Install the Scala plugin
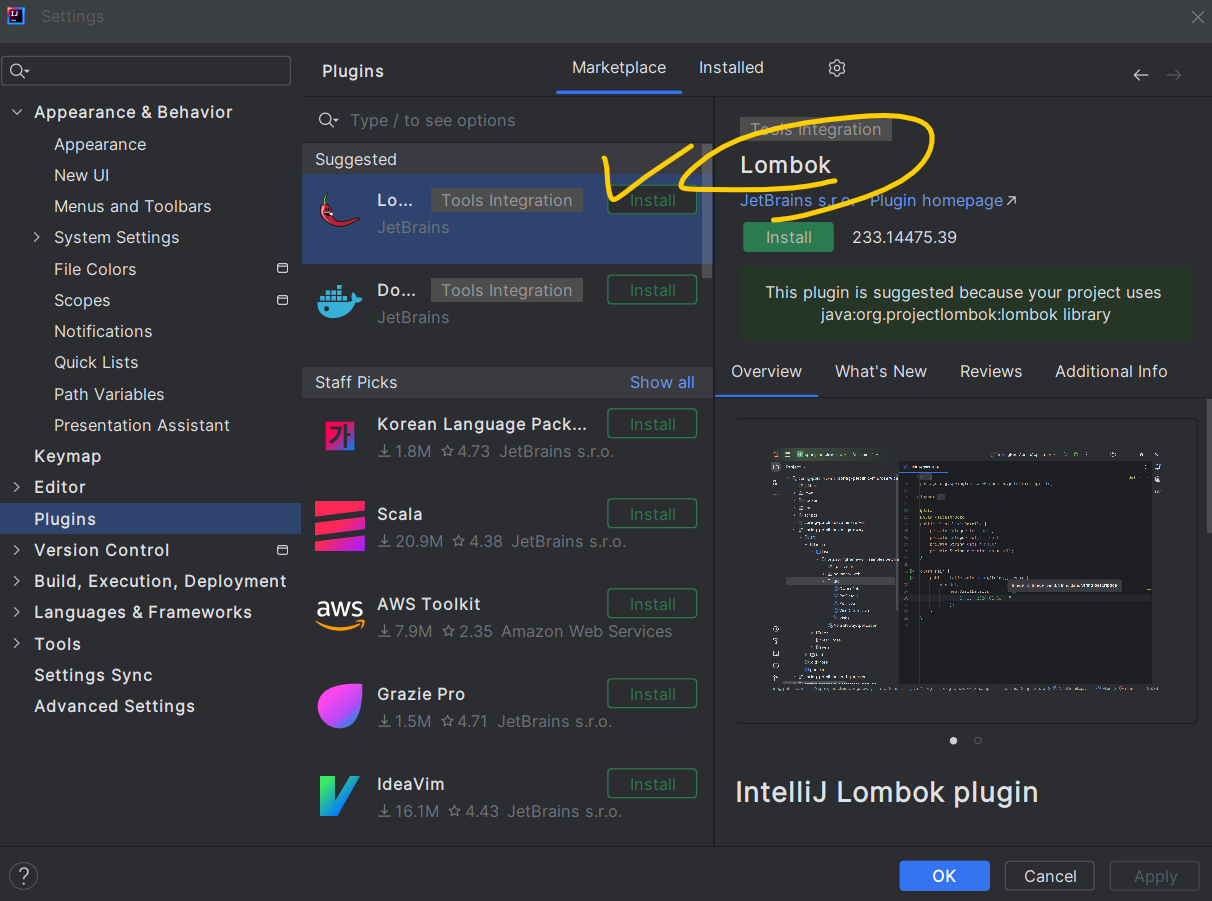Screen dimensions: 1212x901 point(653,514)
